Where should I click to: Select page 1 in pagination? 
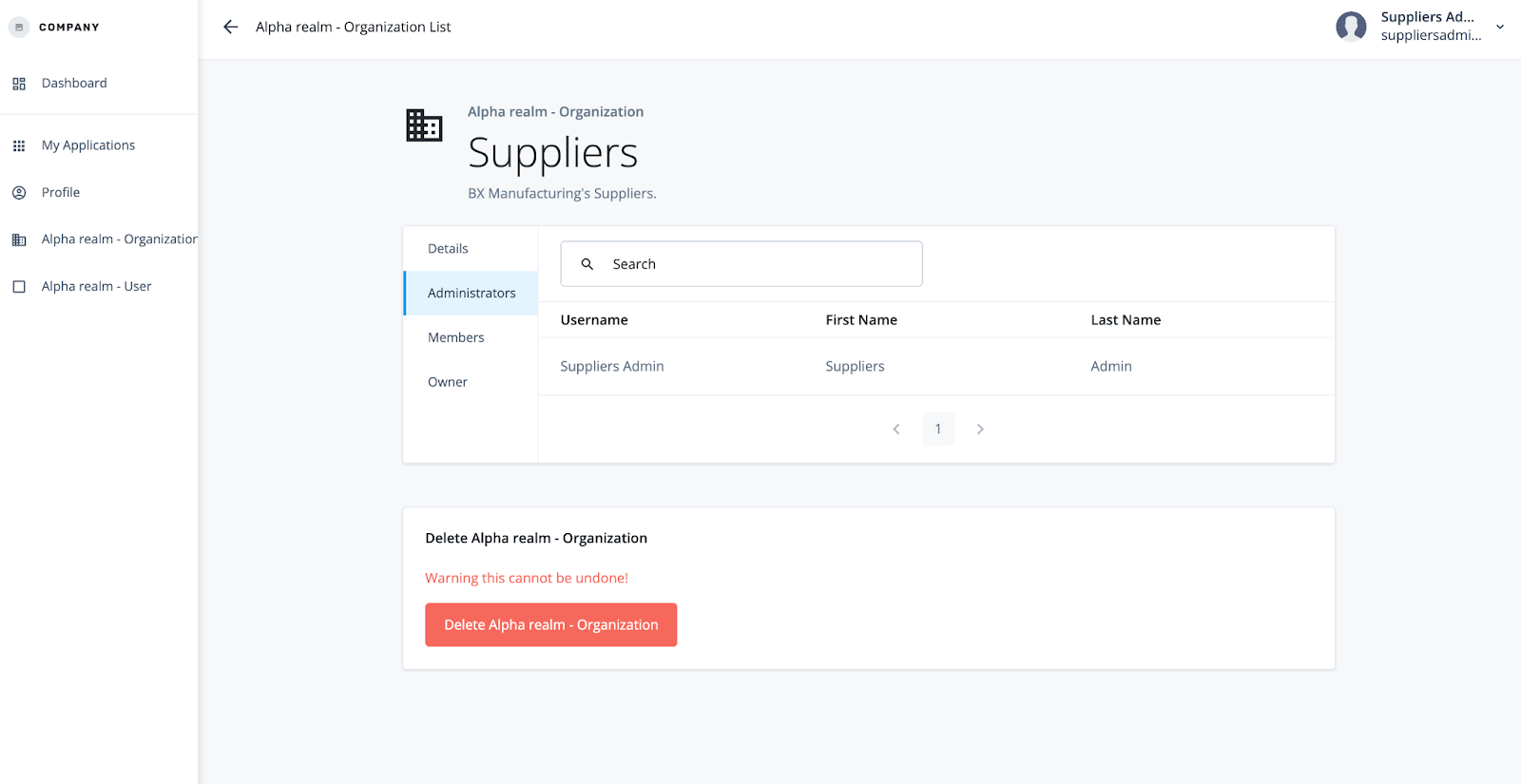(x=938, y=430)
